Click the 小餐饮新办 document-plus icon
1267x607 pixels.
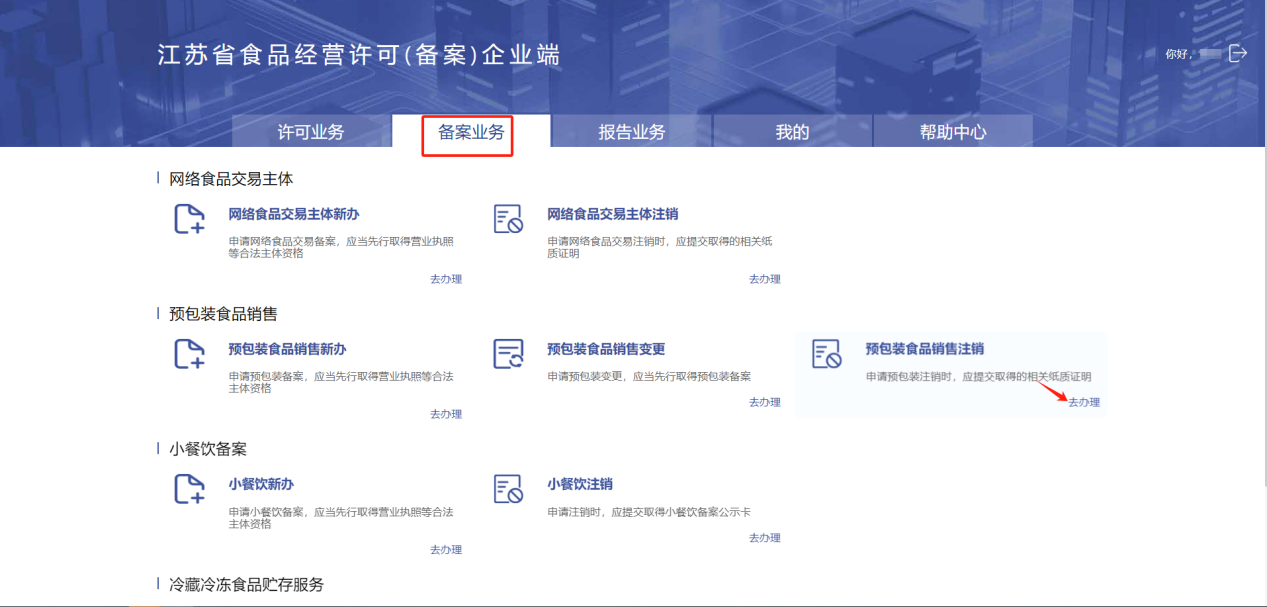(190, 489)
